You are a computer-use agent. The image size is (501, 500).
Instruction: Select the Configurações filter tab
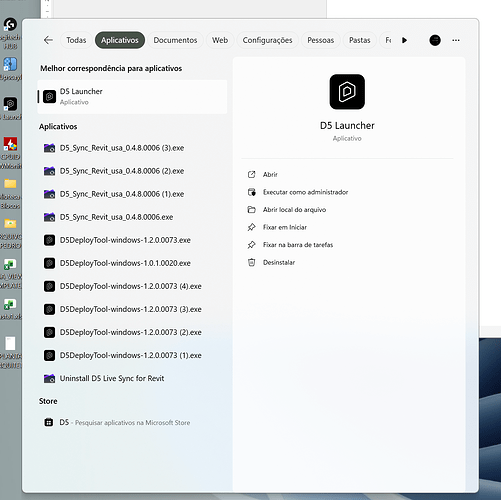(267, 40)
